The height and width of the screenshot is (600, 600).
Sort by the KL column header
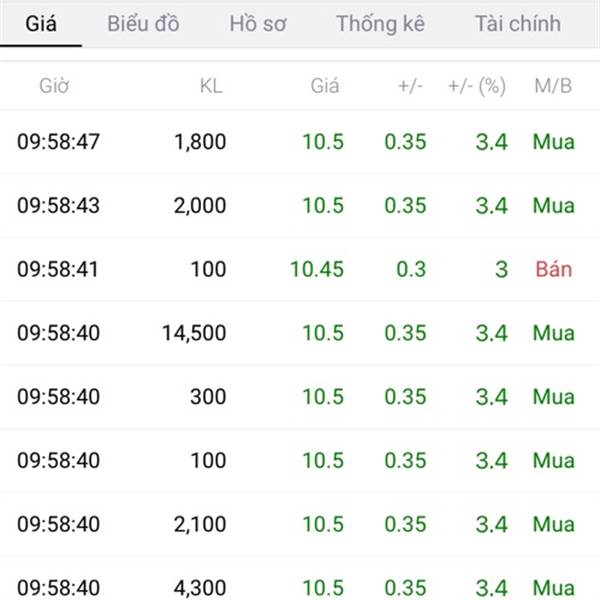(211, 86)
